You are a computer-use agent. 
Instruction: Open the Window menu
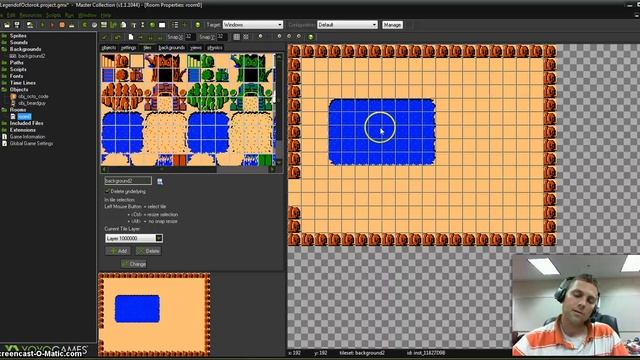87,15
